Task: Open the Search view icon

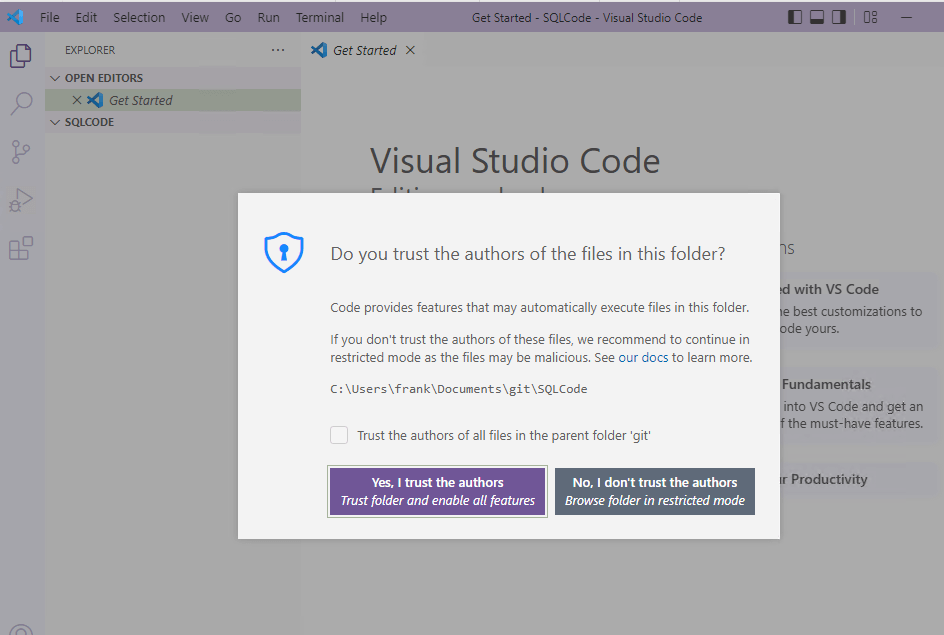Action: click(21, 104)
